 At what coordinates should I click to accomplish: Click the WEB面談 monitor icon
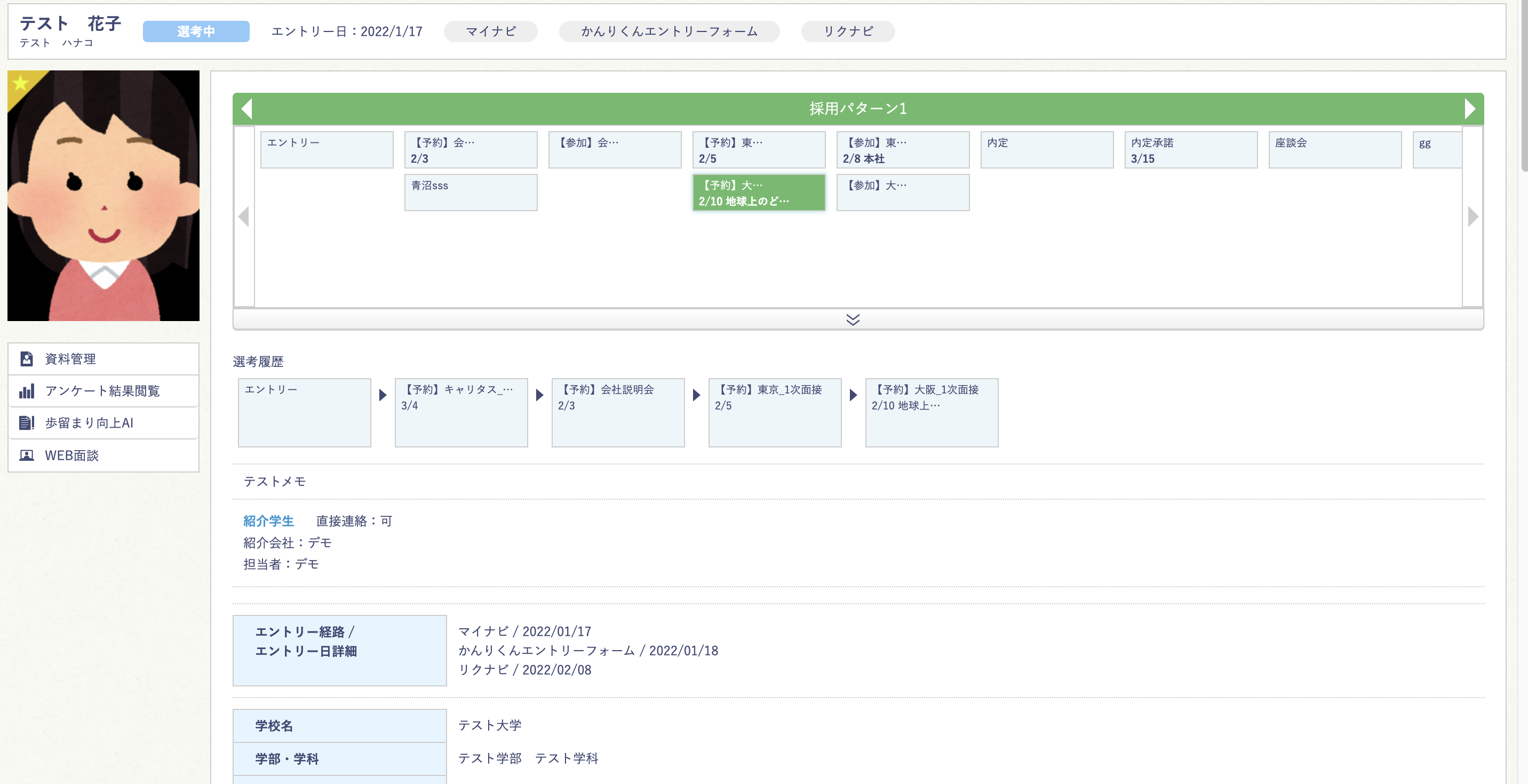(27, 455)
